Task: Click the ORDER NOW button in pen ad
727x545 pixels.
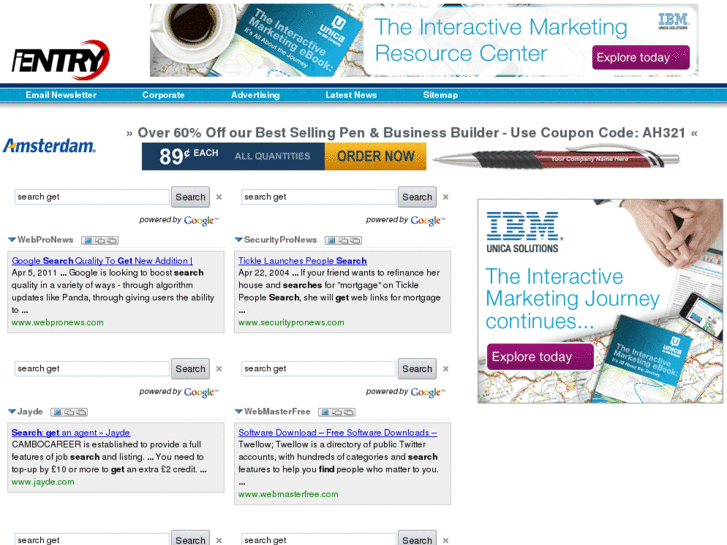Action: click(x=376, y=156)
